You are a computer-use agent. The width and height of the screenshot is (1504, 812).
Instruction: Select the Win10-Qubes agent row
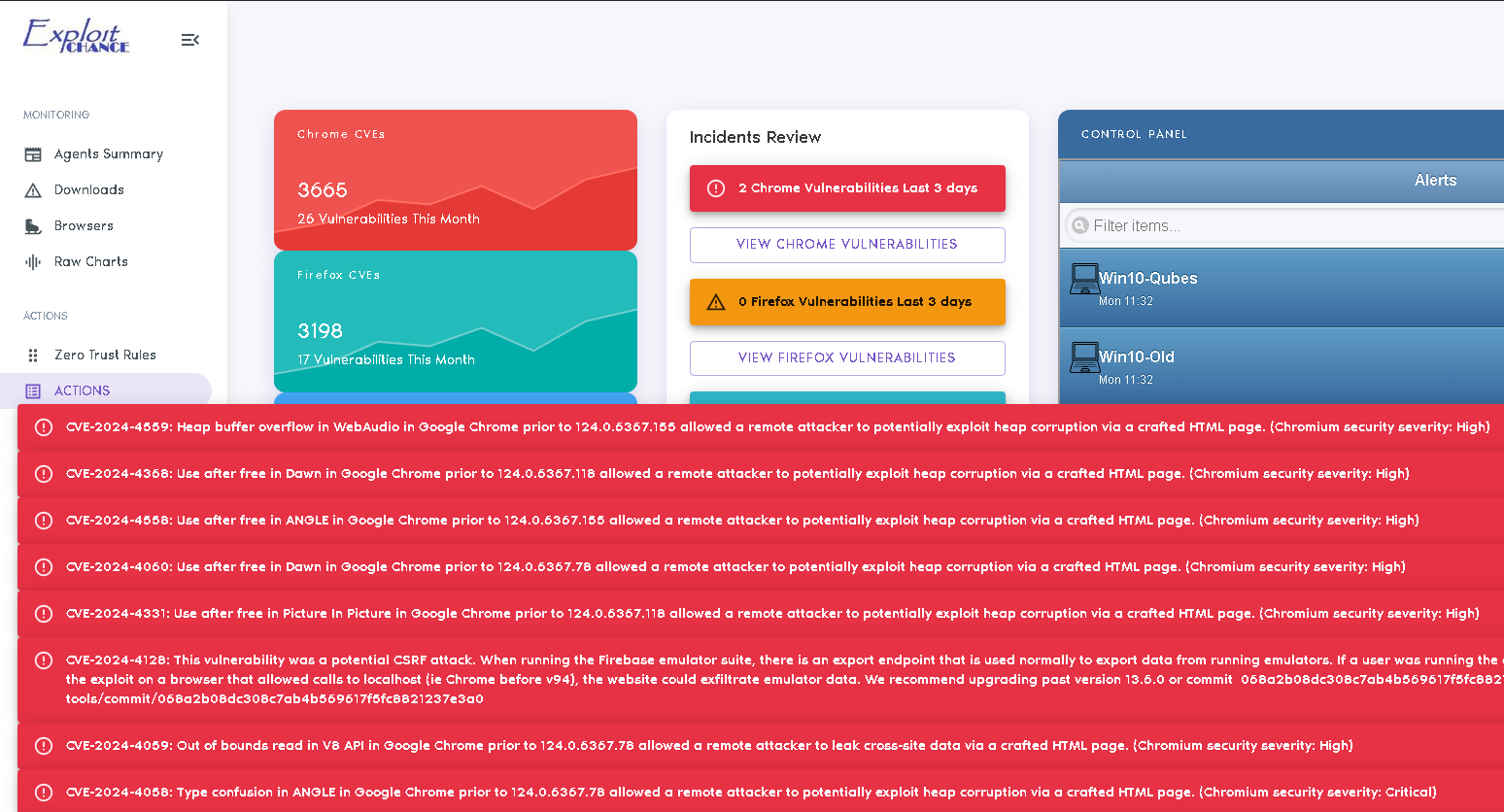click(1282, 288)
